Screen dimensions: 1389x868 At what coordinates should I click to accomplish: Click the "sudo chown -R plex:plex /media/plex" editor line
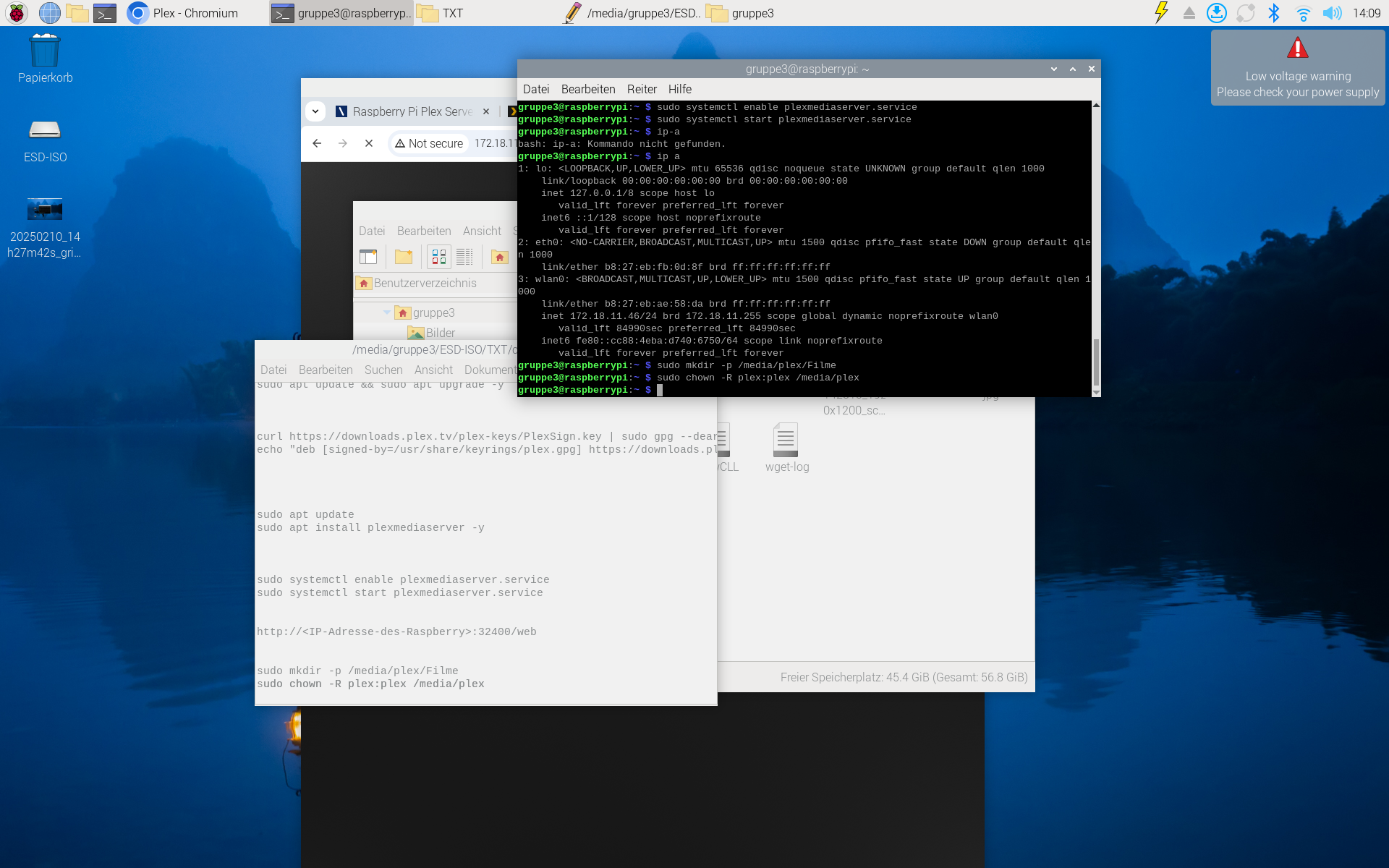pos(370,684)
